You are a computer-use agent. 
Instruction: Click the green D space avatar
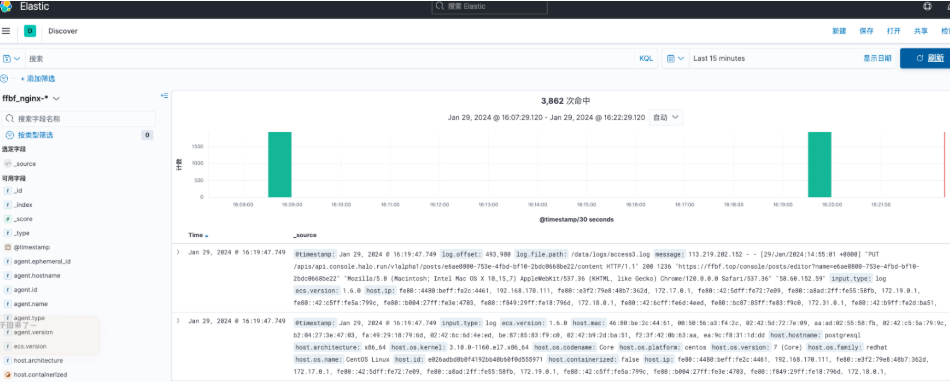[x=30, y=31]
